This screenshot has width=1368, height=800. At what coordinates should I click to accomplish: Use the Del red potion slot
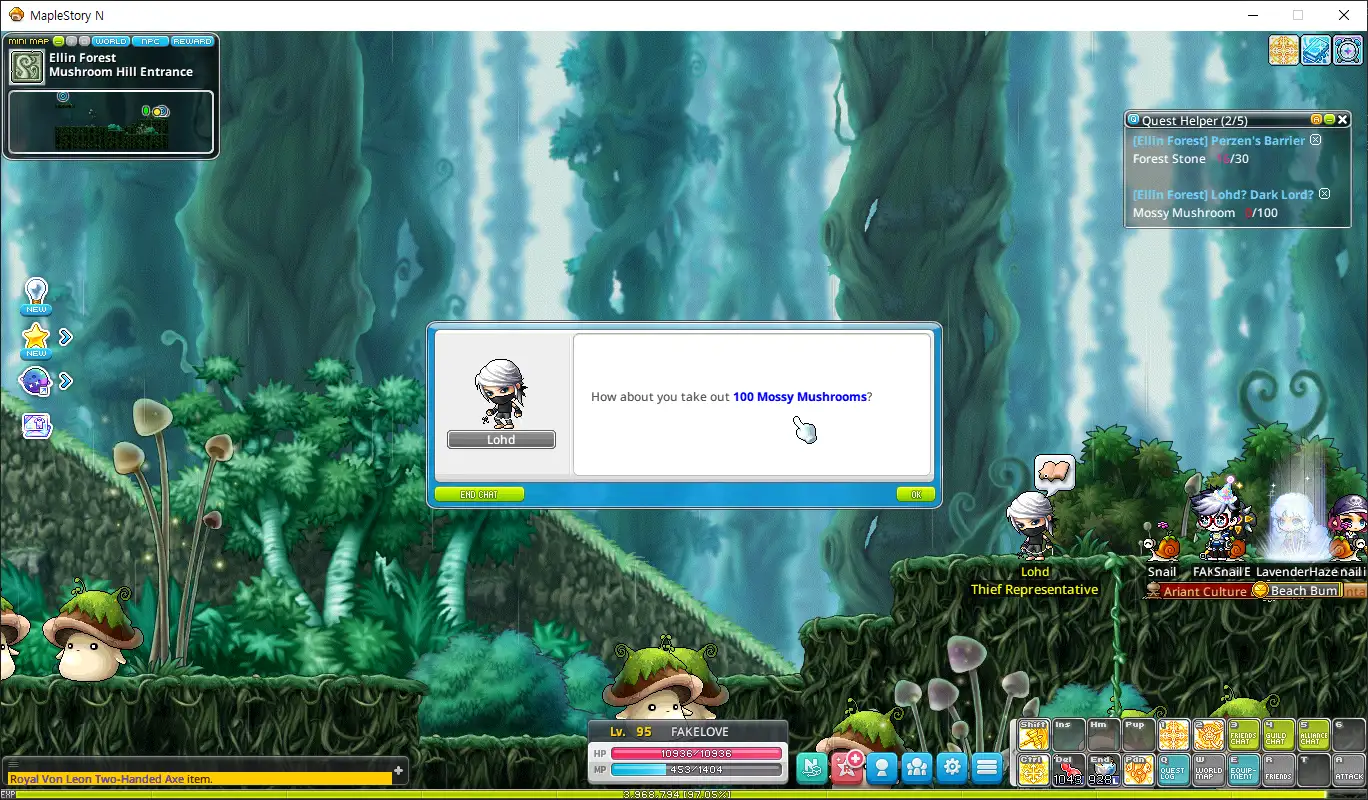click(x=1069, y=770)
